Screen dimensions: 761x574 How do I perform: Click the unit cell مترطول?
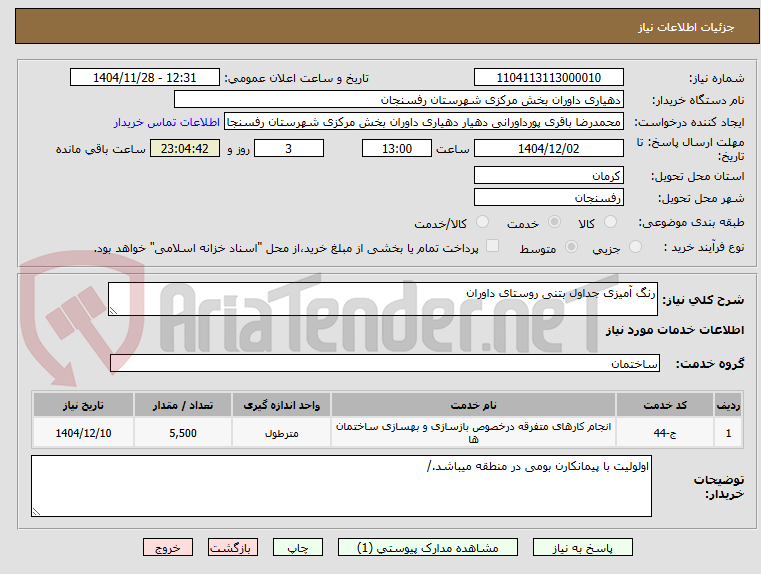(281, 433)
